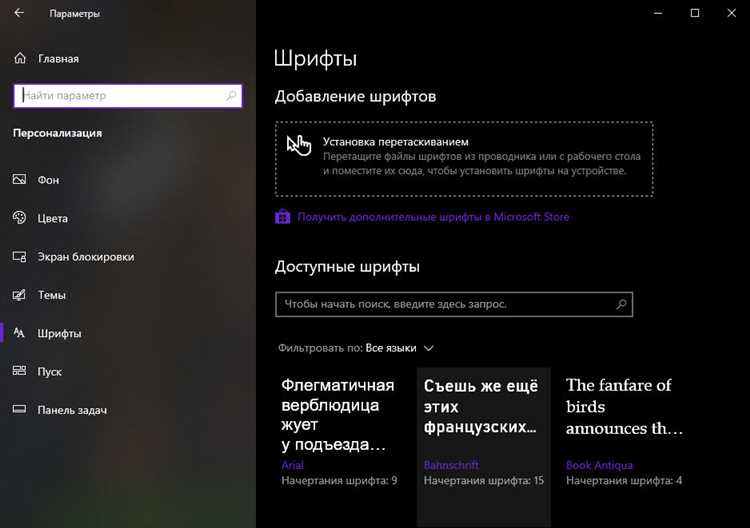Click the Доступные шрифты heading
The width and height of the screenshot is (750, 528).
(347, 266)
